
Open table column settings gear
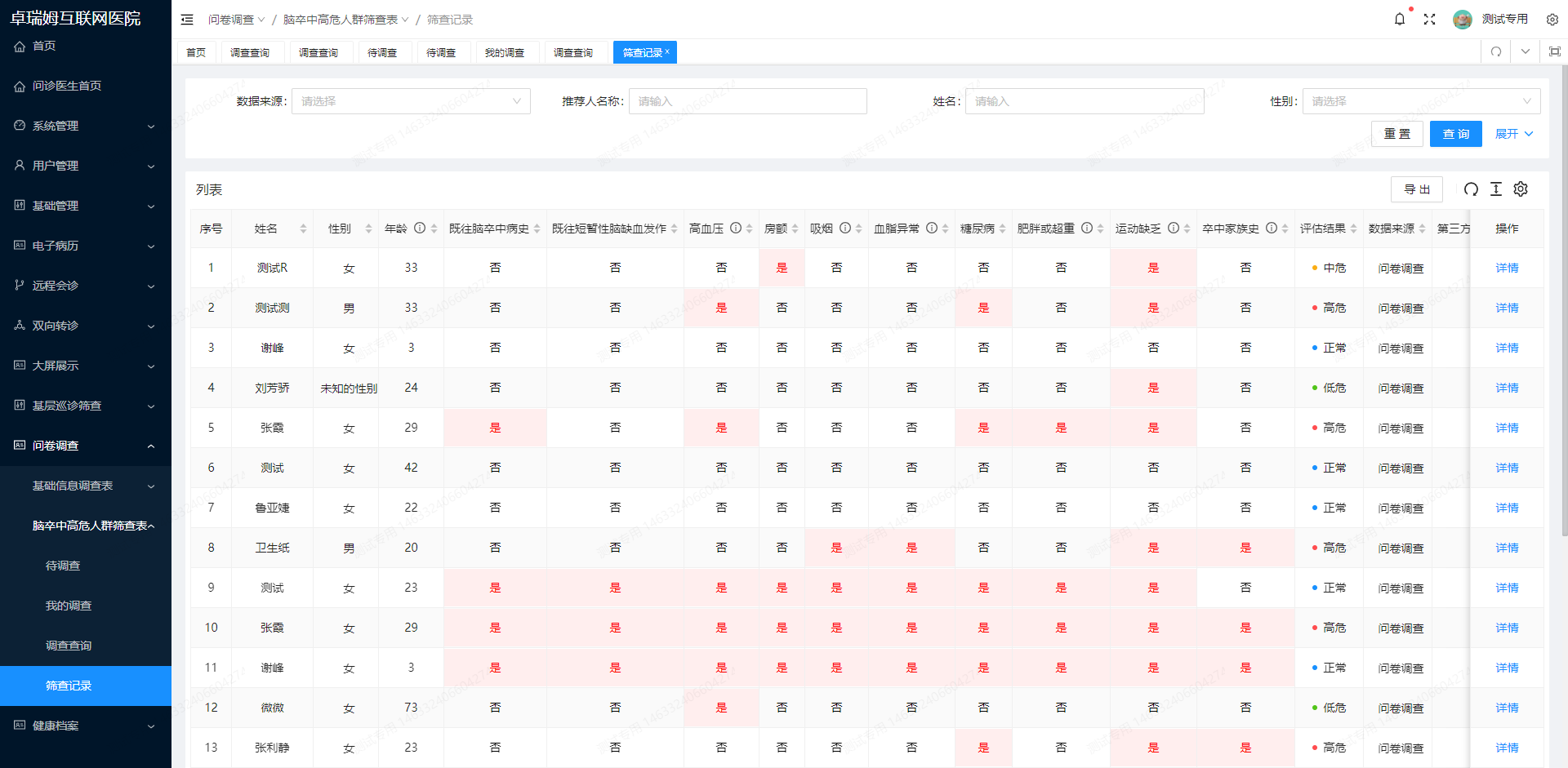click(x=1521, y=189)
